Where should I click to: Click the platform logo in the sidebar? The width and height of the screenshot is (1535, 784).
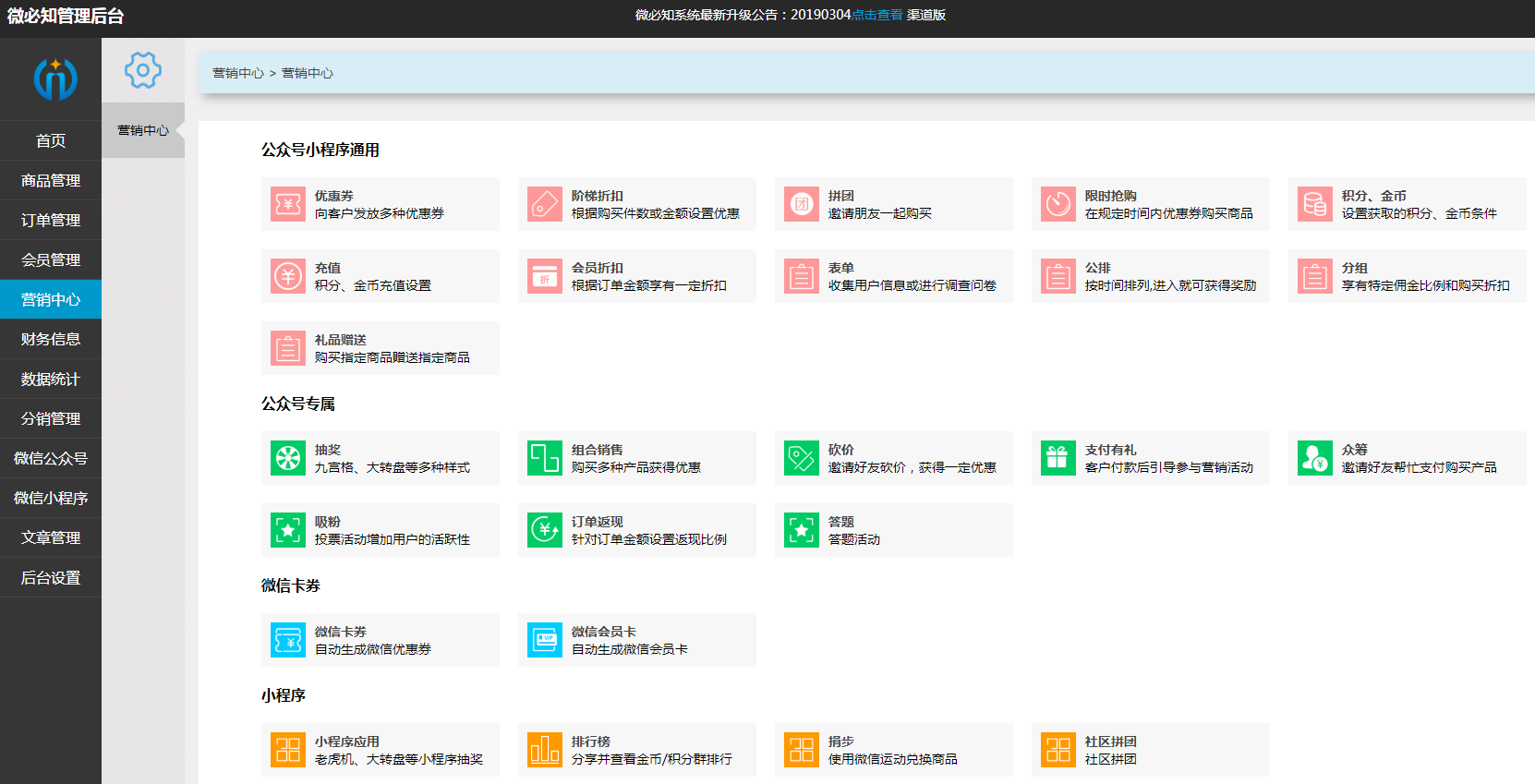tap(55, 79)
